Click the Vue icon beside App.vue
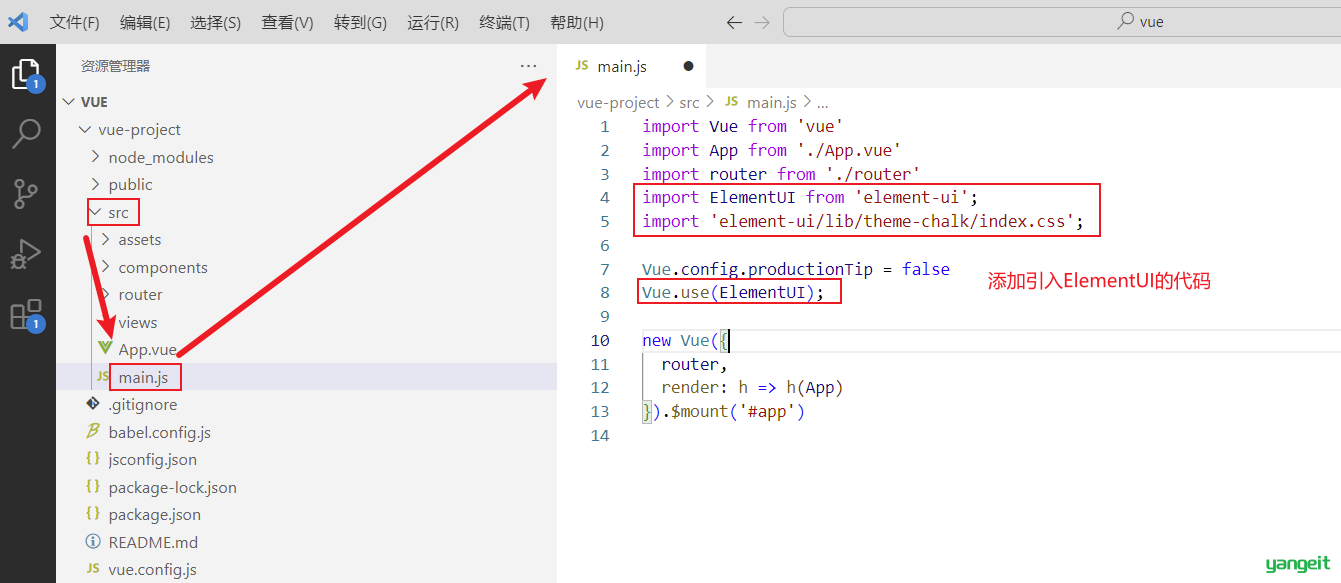Viewport: 1341px width, 583px height. tap(105, 349)
